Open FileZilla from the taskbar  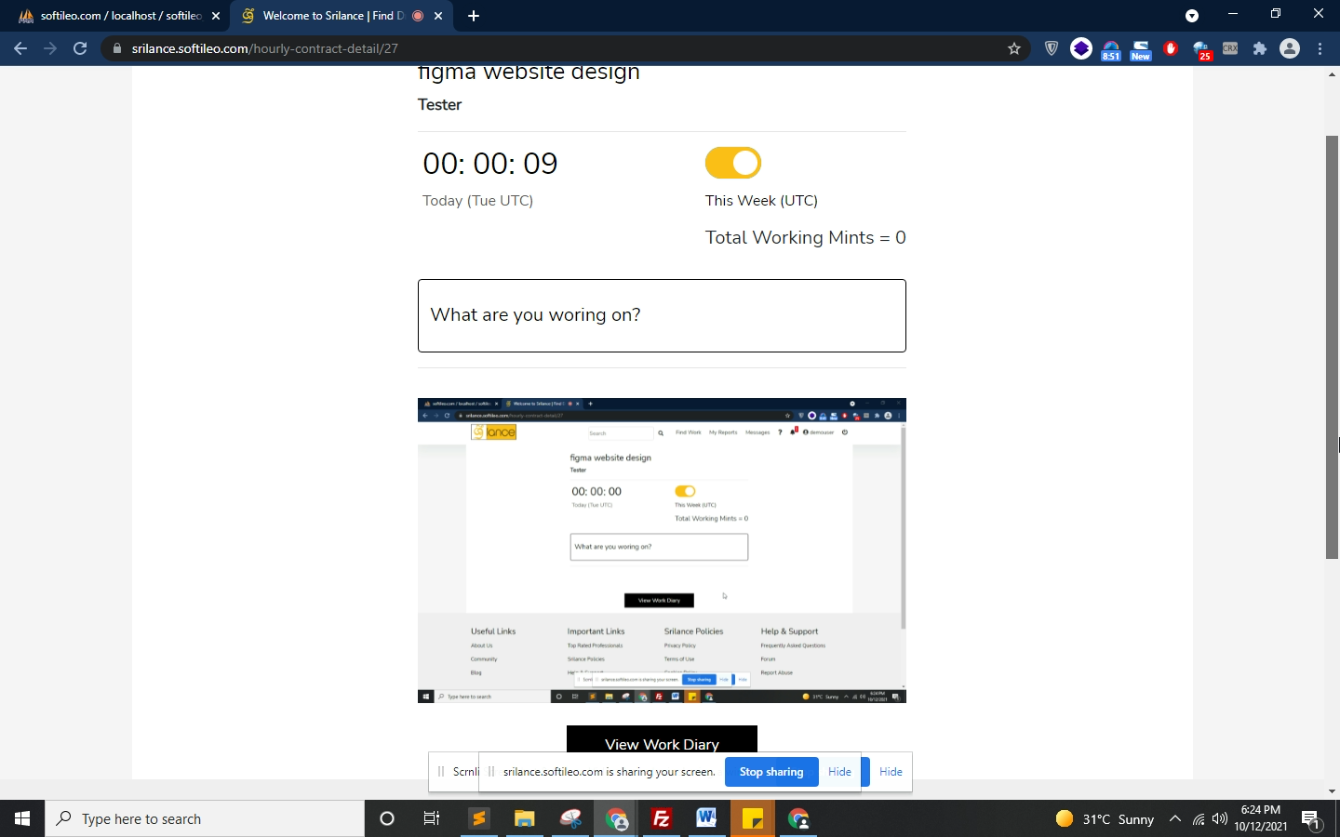661,819
